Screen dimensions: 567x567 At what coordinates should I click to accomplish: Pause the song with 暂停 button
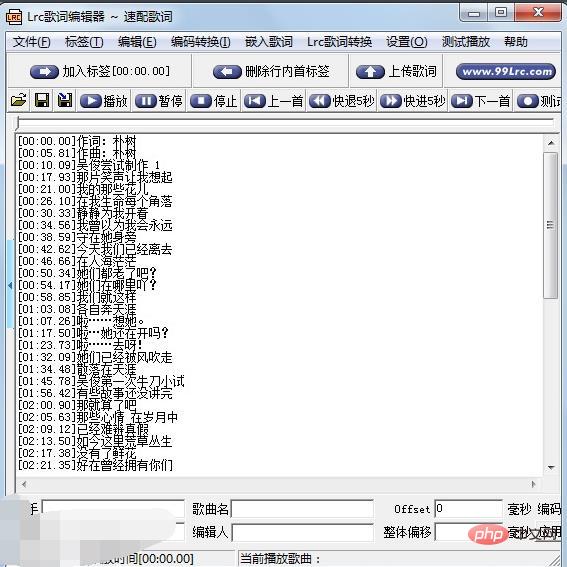tap(159, 101)
